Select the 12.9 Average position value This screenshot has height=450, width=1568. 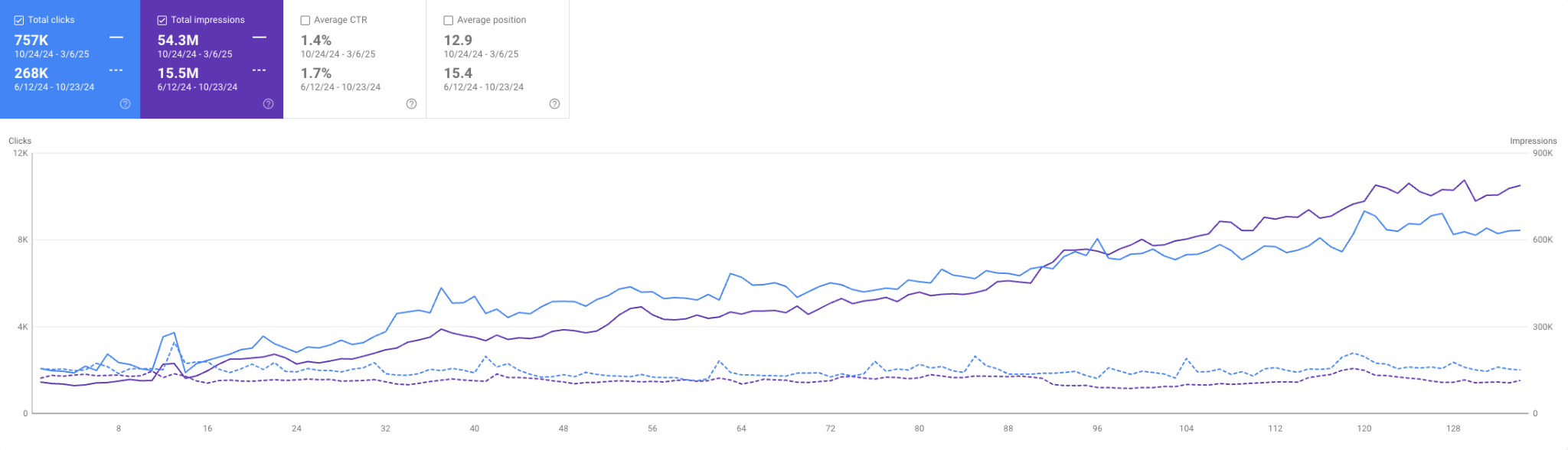pos(458,41)
